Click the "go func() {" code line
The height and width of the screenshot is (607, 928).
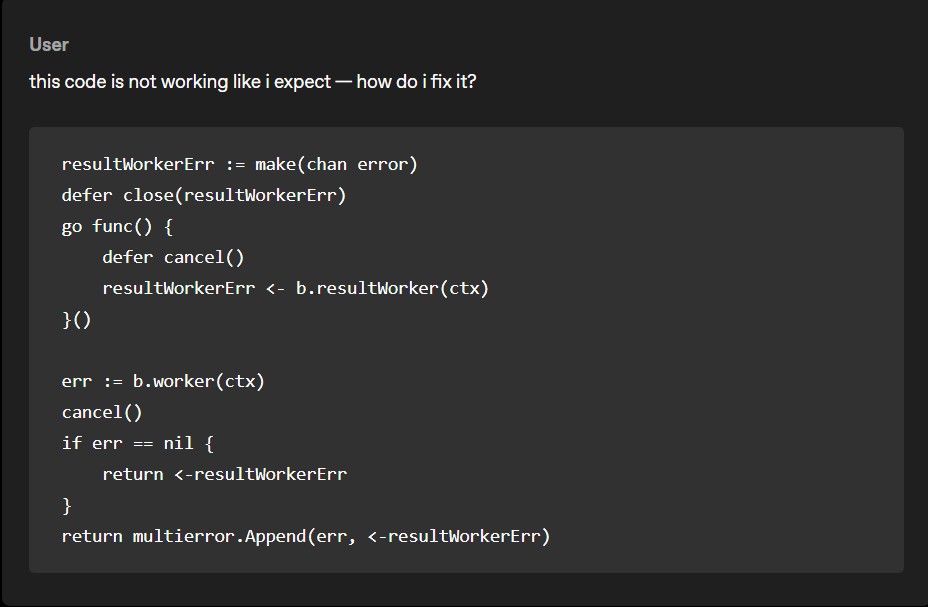(x=117, y=226)
